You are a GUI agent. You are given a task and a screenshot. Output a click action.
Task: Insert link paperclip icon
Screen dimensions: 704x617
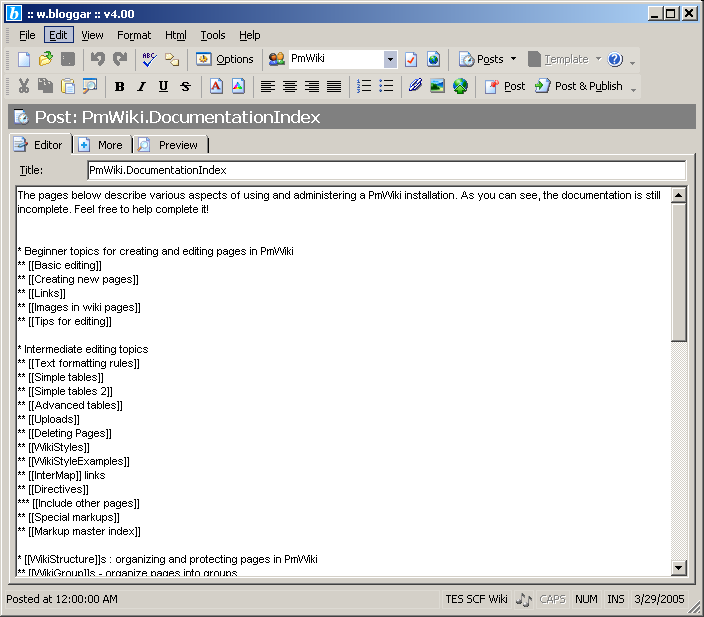coord(415,85)
